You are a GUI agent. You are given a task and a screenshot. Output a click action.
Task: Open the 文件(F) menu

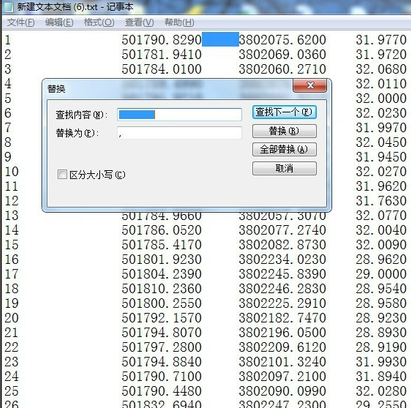[x=21, y=23]
